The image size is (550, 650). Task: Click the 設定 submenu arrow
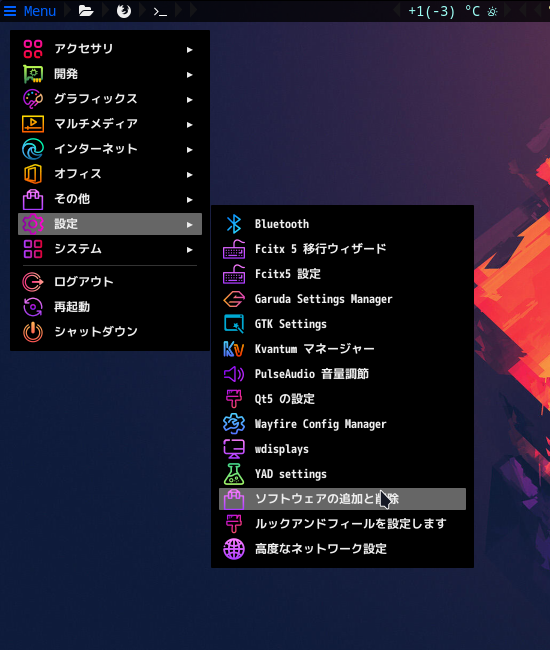(x=189, y=225)
